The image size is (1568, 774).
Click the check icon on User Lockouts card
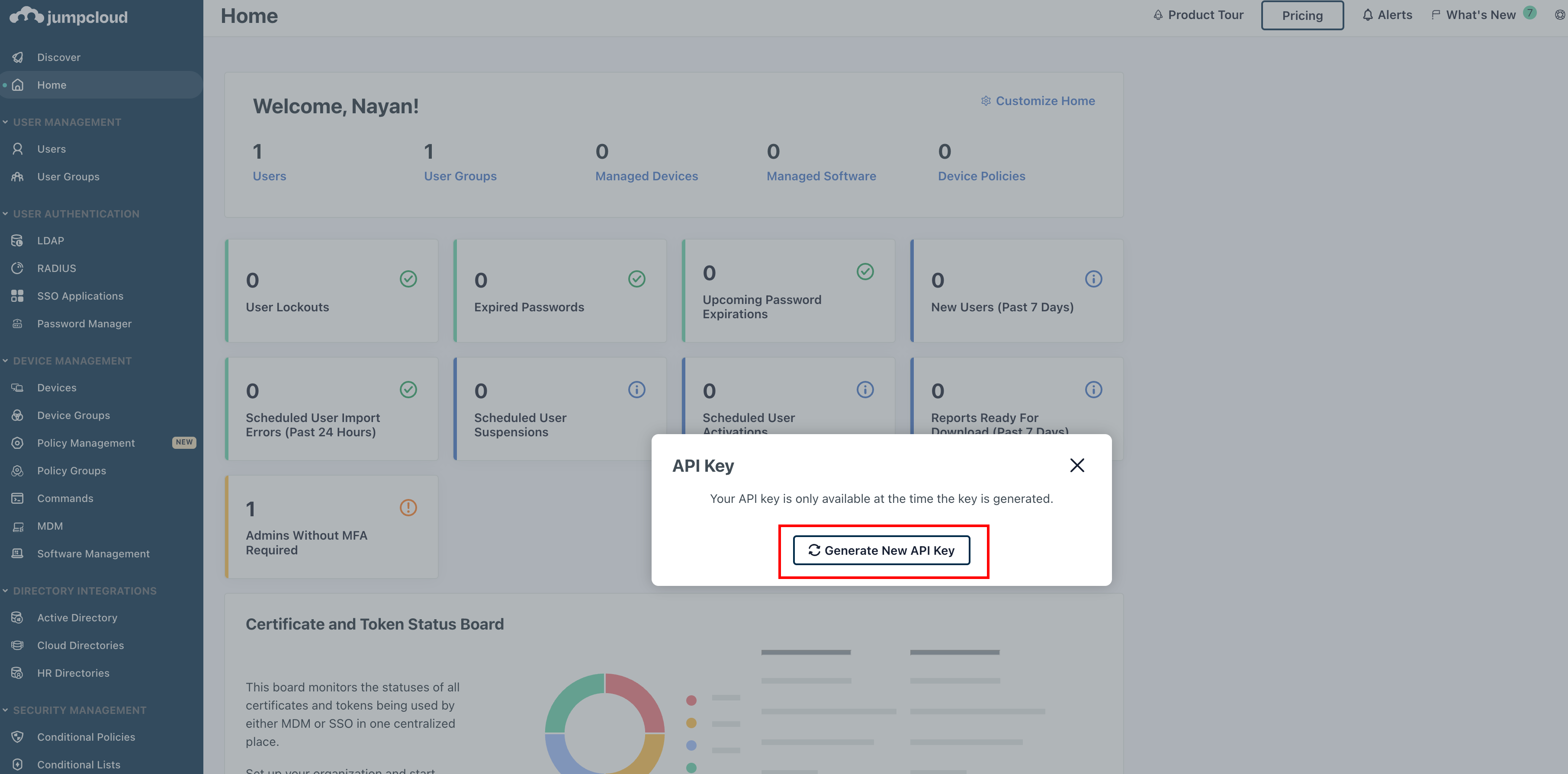pos(408,279)
